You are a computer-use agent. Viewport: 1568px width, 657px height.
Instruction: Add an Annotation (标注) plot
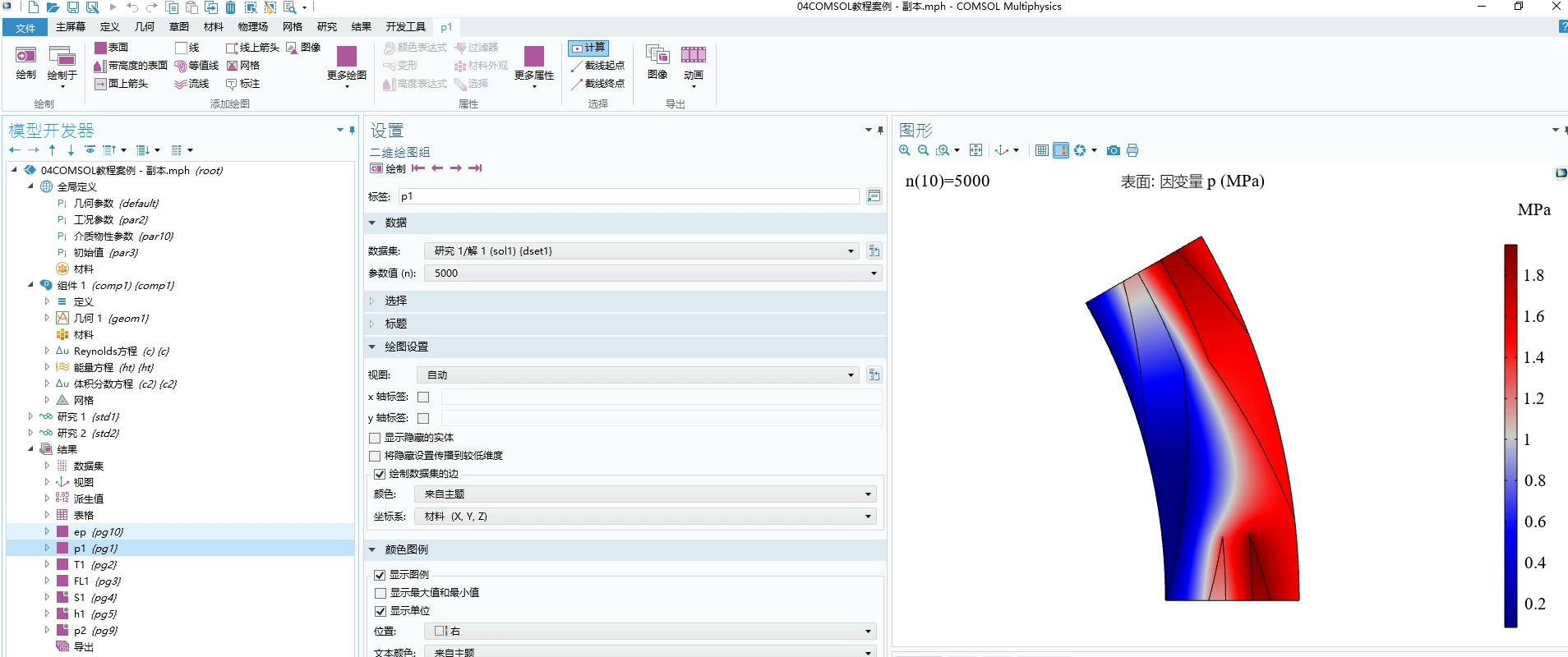243,84
